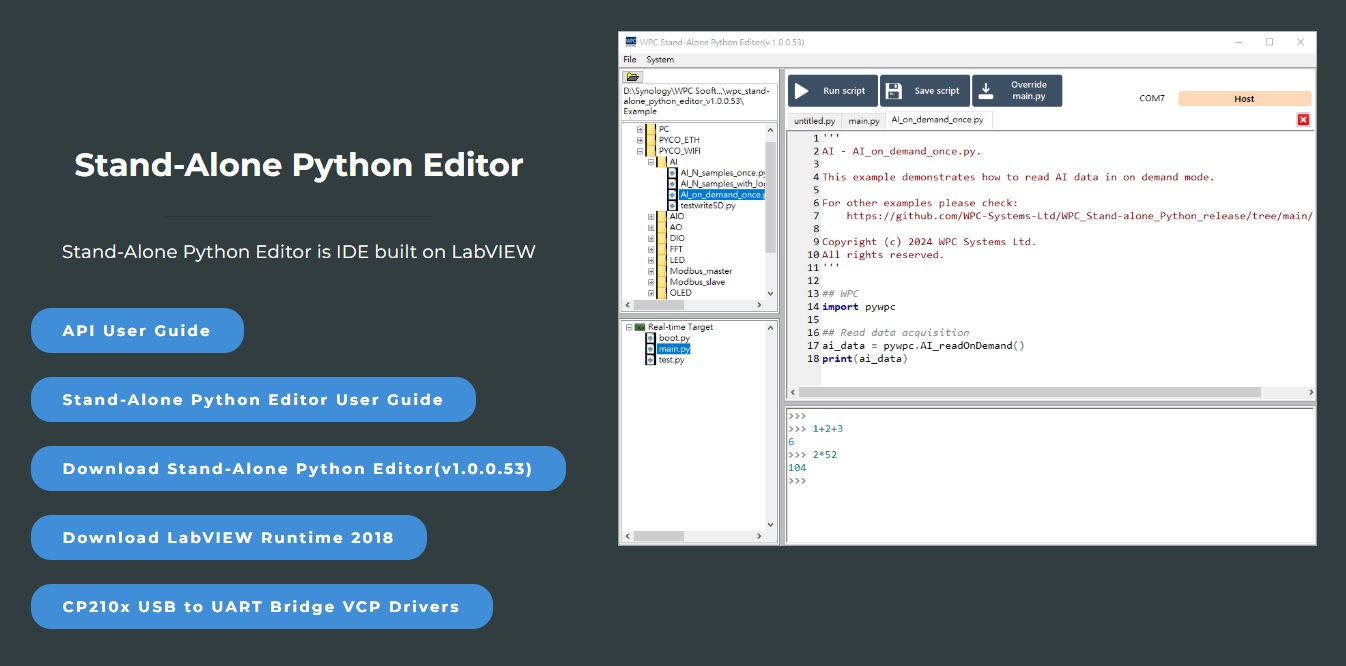Switch to the untitled.py tab
The height and width of the screenshot is (666, 1346).
[813, 119]
